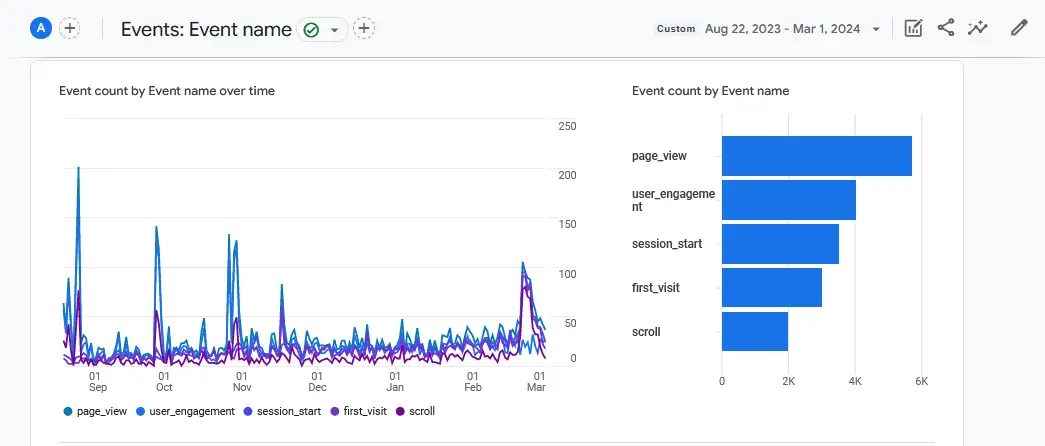Expand the report status dropdown arrow
The height and width of the screenshot is (446, 1045).
point(334,30)
